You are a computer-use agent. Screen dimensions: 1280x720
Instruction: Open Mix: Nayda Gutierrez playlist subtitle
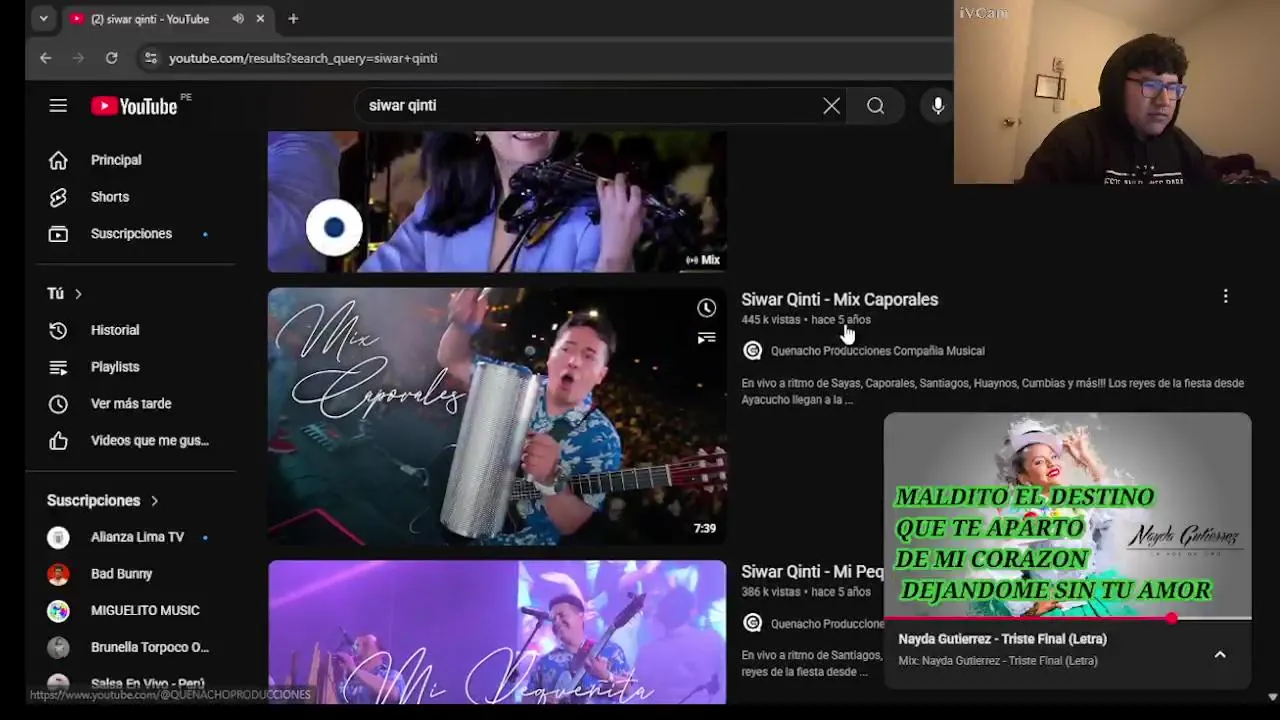pos(997,661)
